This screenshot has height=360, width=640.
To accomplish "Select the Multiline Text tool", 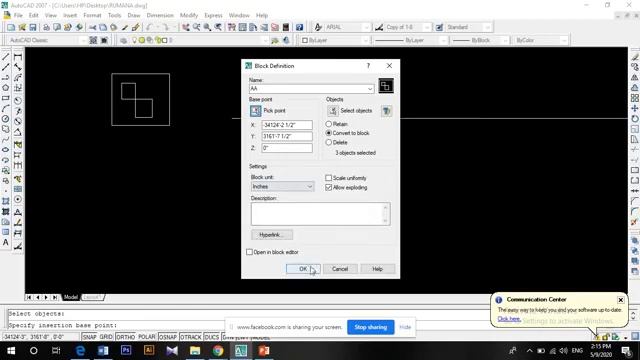I will tap(6, 242).
